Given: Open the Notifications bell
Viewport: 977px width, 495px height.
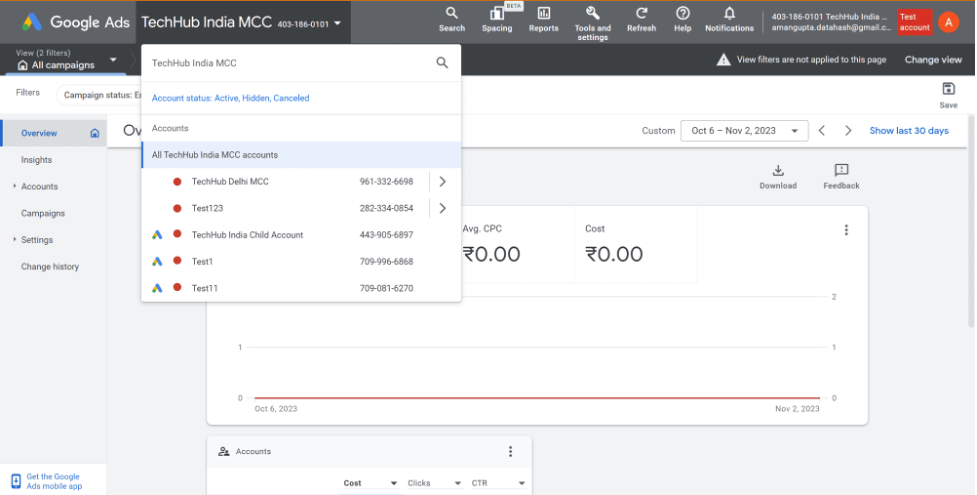Looking at the screenshot, I should (729, 19).
